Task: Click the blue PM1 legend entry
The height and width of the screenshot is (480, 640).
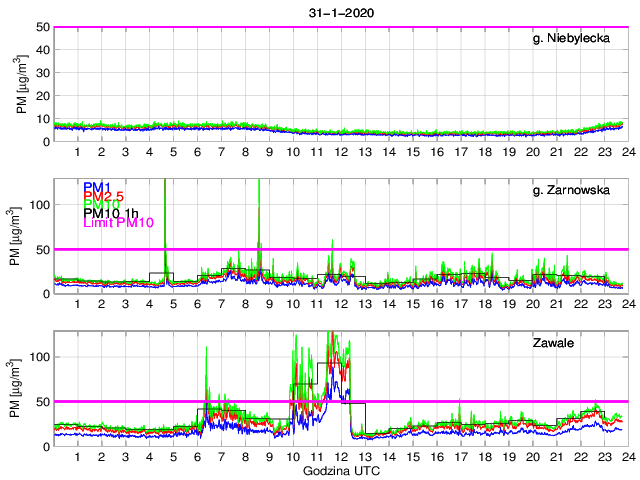Action: coord(97,187)
